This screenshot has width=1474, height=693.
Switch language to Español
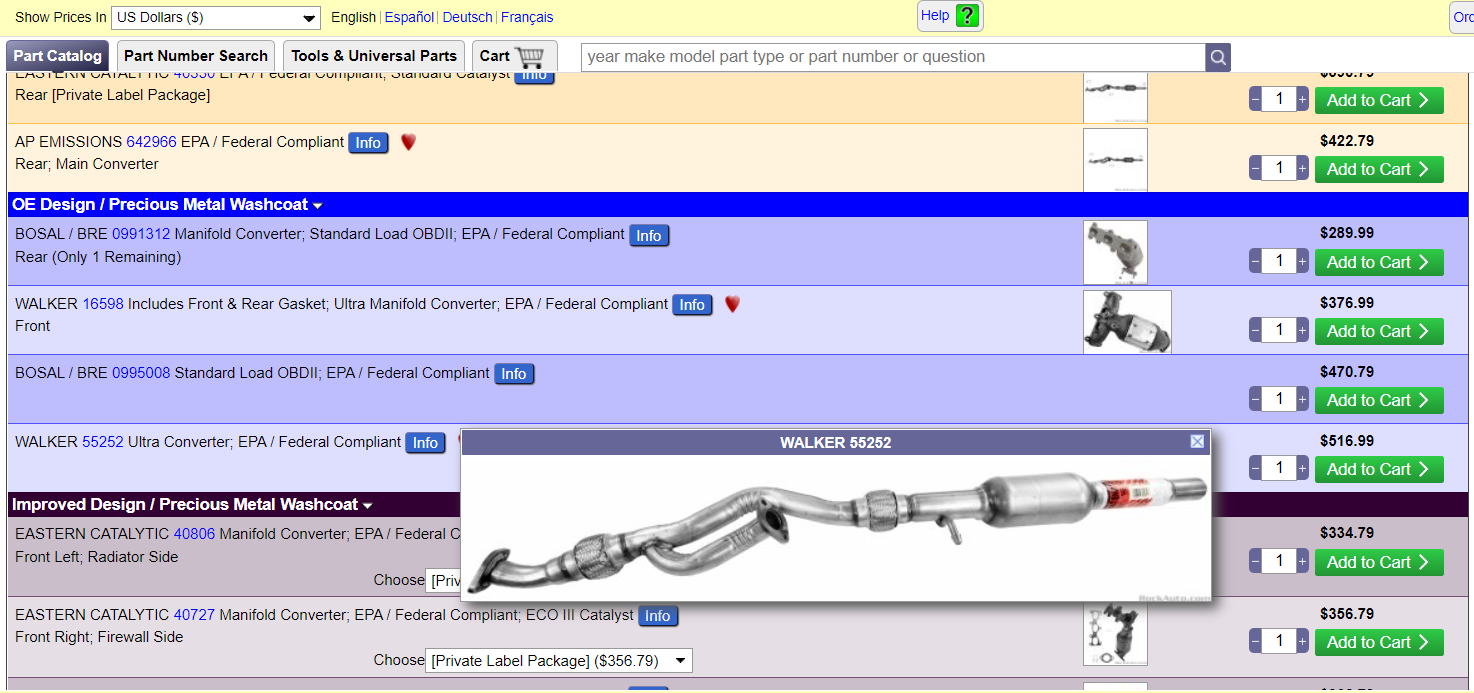(x=409, y=17)
